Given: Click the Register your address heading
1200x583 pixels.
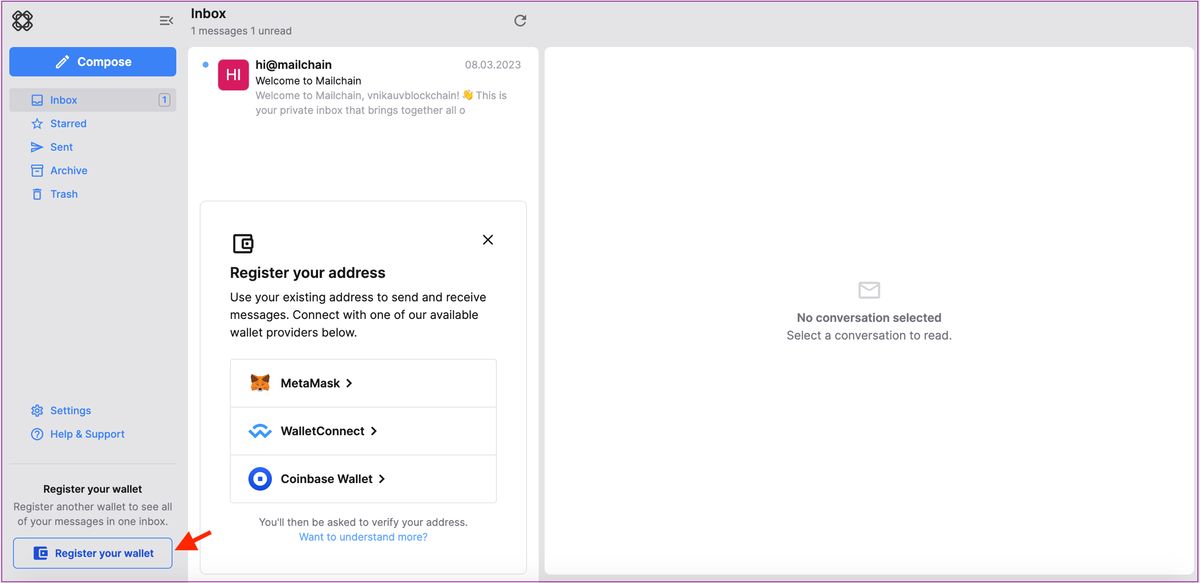Looking at the screenshot, I should coord(308,273).
